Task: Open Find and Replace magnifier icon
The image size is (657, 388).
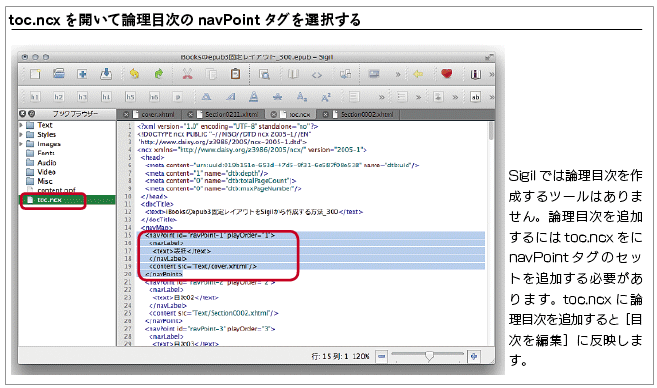Action: 264,74
